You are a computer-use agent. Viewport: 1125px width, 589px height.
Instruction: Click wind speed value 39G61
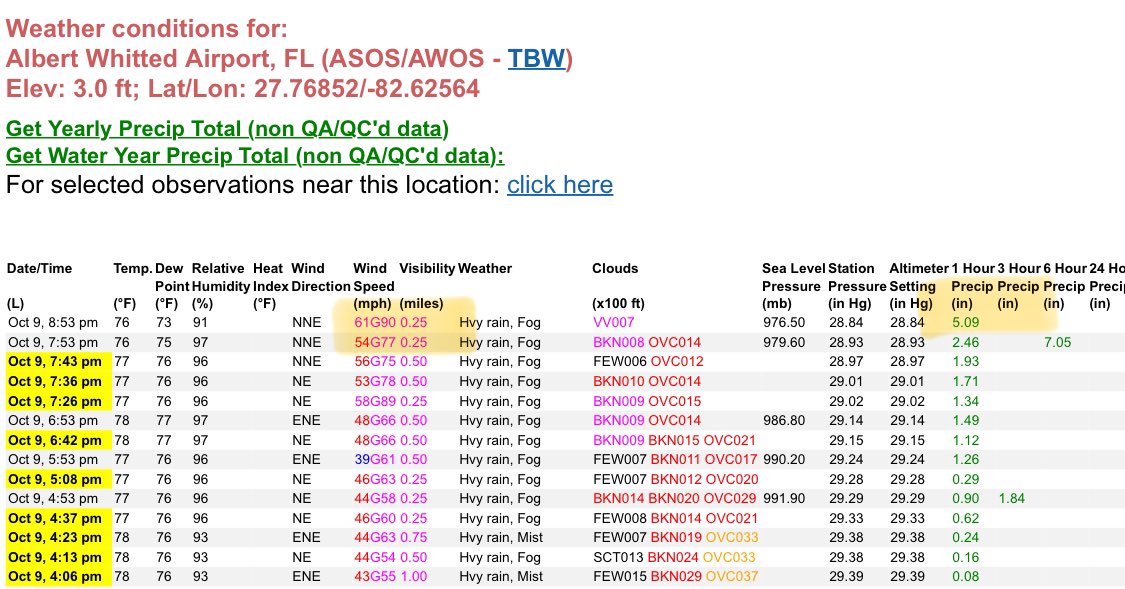click(x=375, y=459)
